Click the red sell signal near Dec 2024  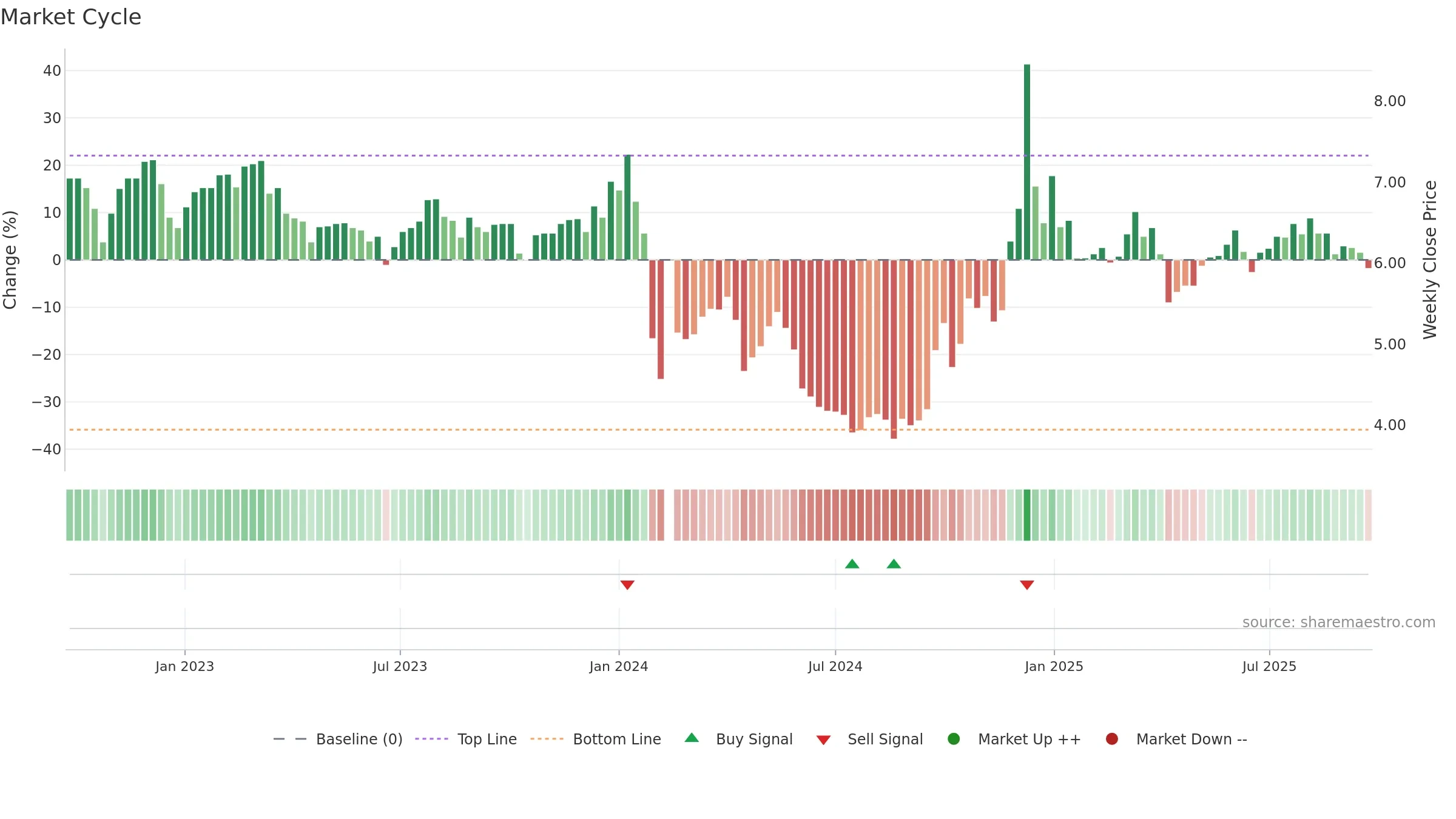[1027, 585]
